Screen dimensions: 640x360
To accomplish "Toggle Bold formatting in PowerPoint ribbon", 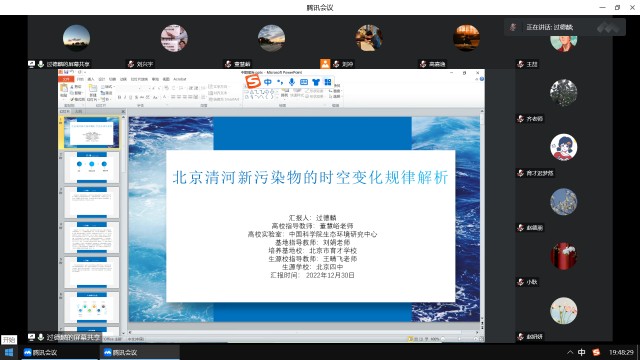I will pos(119,98).
